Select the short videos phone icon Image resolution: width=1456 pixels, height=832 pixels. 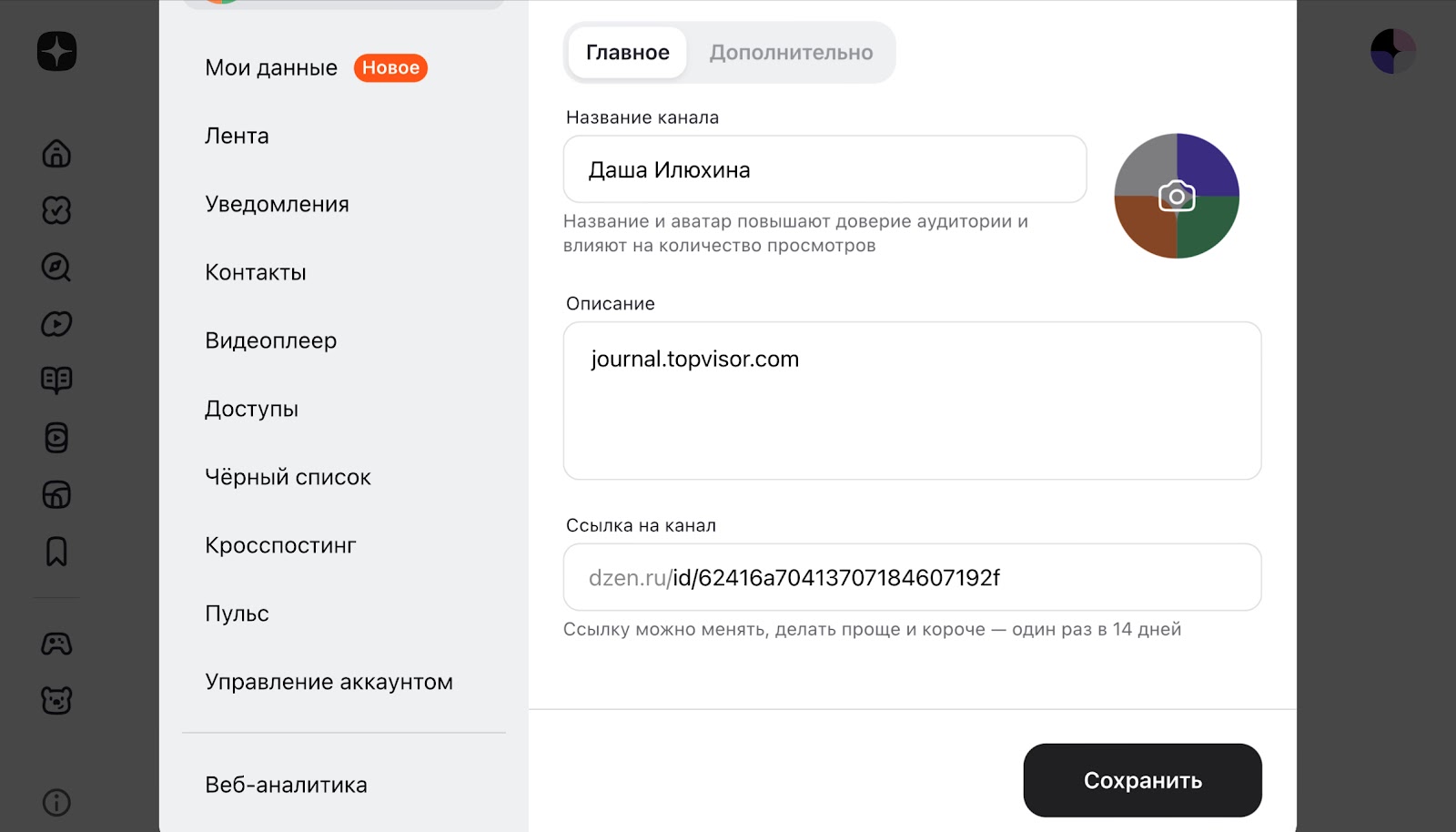tap(56, 438)
